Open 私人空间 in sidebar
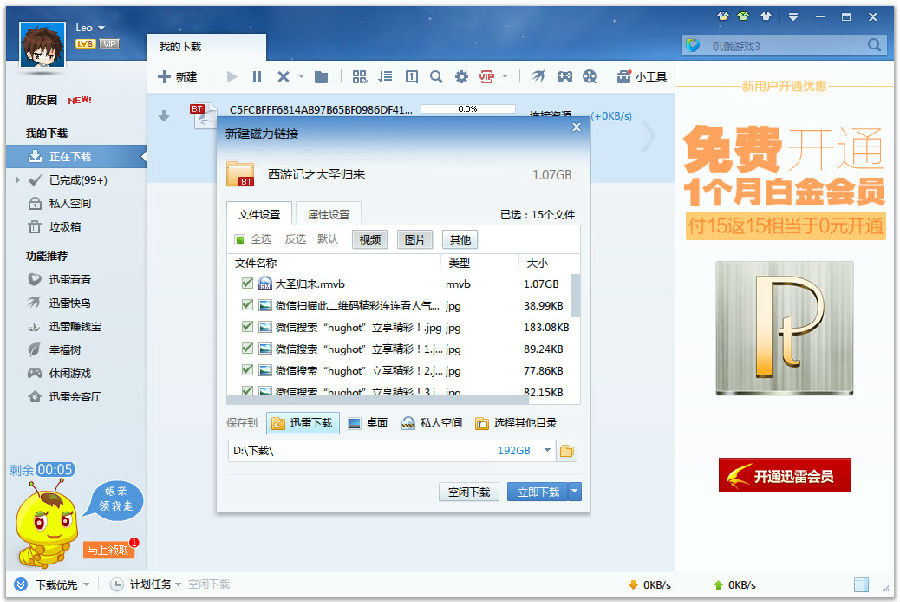Screen dimensions: 900x602 pyautogui.click(x=69, y=204)
